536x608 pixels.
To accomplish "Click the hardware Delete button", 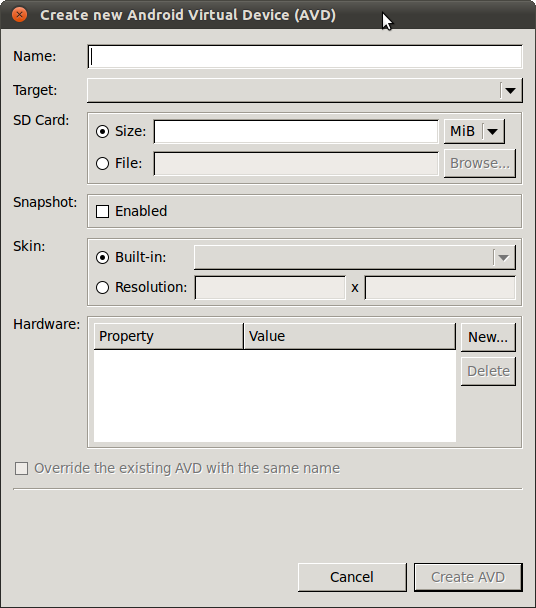I will pyautogui.click(x=488, y=371).
